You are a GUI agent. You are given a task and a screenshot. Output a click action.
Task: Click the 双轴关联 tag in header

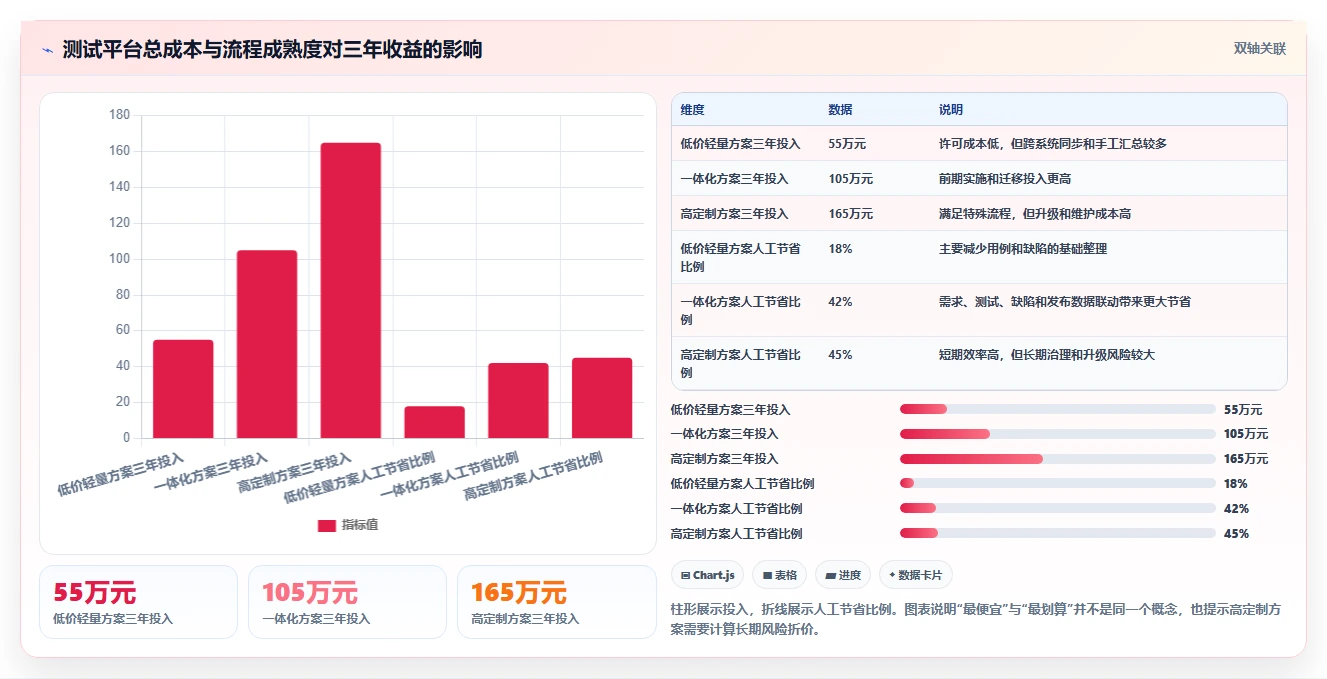pyautogui.click(x=1259, y=49)
